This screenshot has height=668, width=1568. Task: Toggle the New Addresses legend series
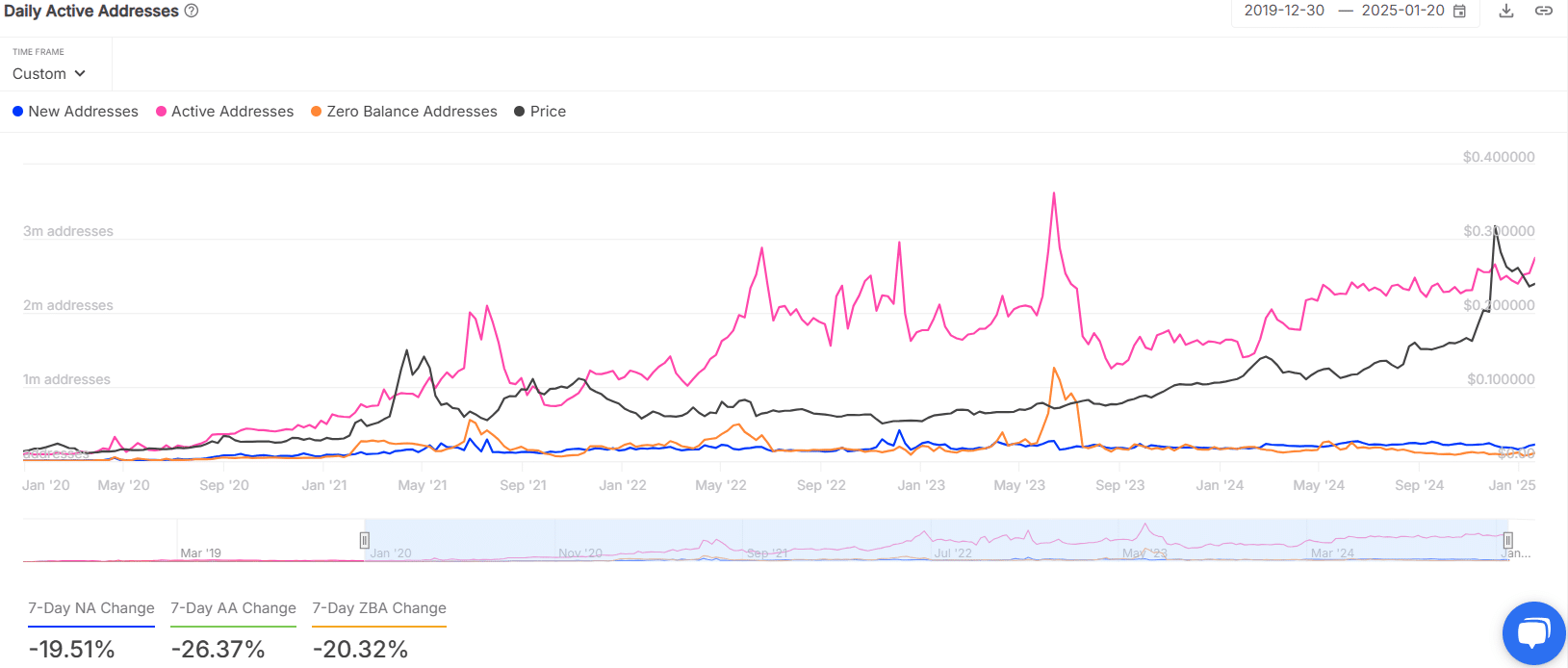coord(75,112)
